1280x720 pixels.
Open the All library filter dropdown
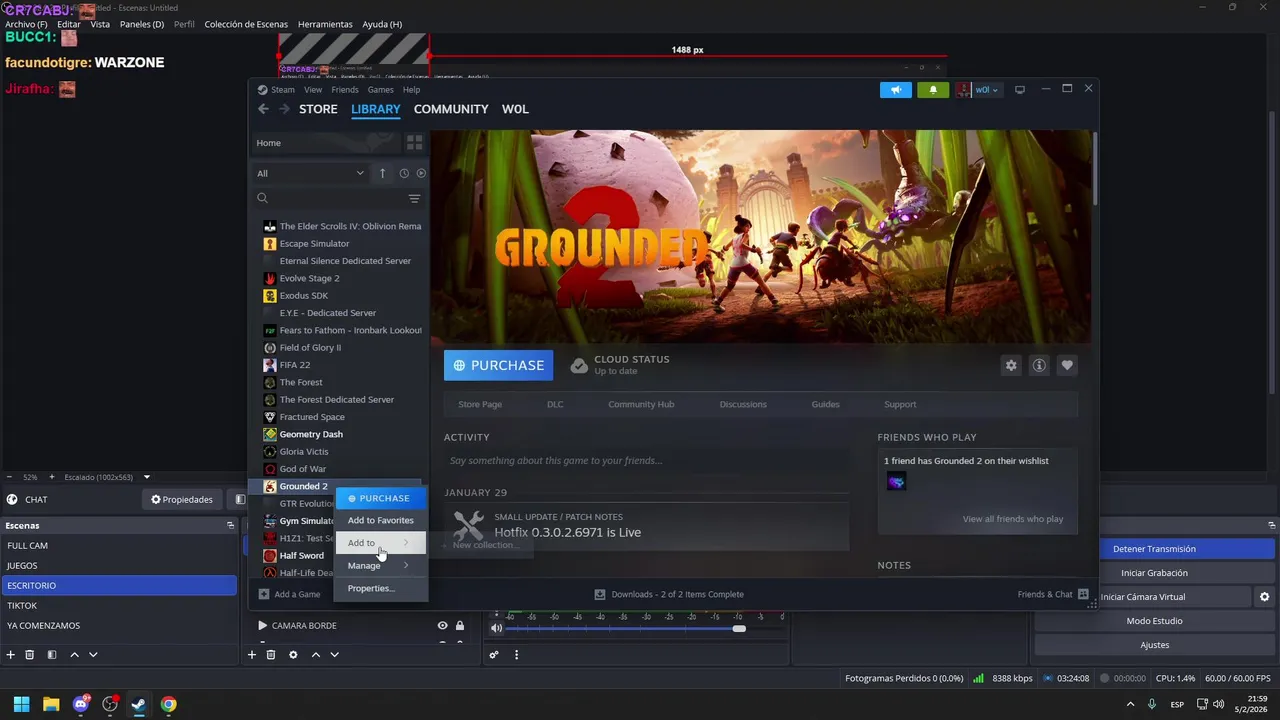pyautogui.click(x=310, y=173)
